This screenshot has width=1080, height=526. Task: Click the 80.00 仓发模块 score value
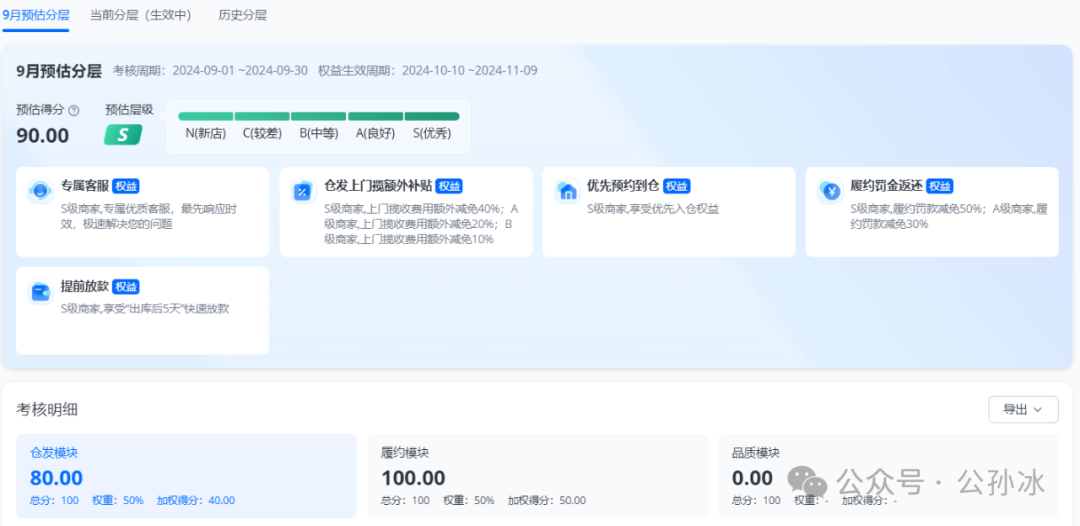coord(56,477)
